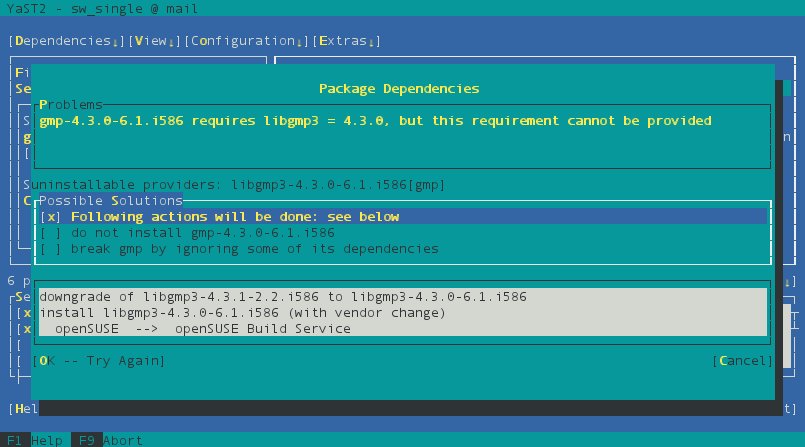Viewport: 805px width, 447px height.
Task: Click the libgmp3 downgrade details line
Action: 283,297
